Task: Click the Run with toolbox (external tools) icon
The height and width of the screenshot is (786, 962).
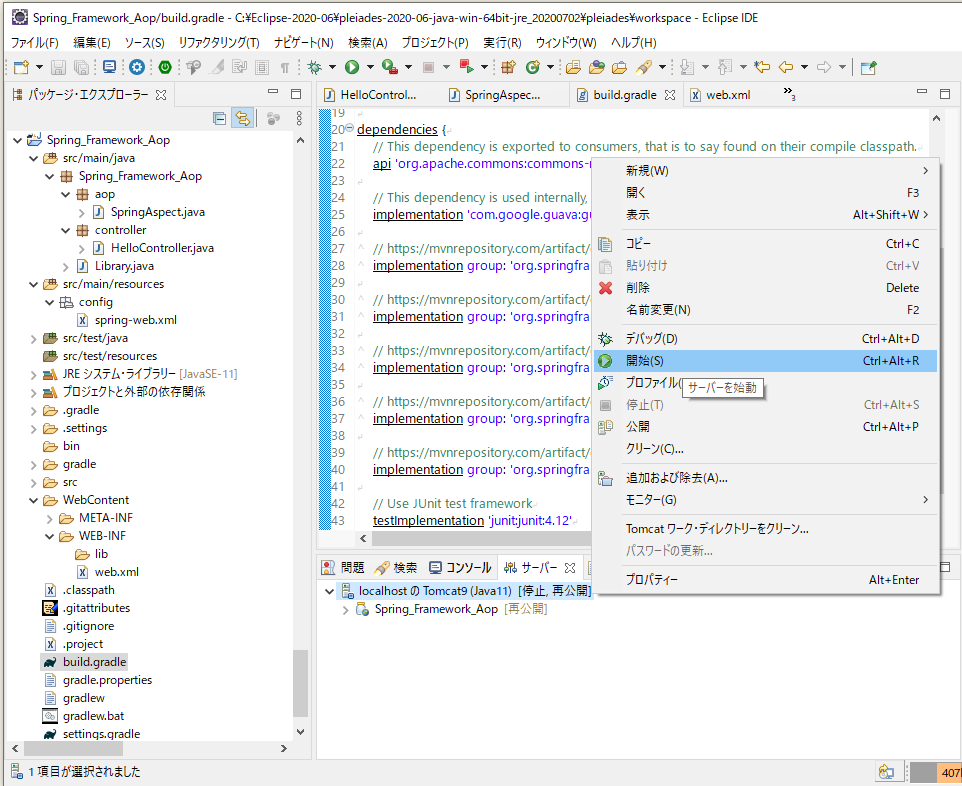Action: pos(390,67)
